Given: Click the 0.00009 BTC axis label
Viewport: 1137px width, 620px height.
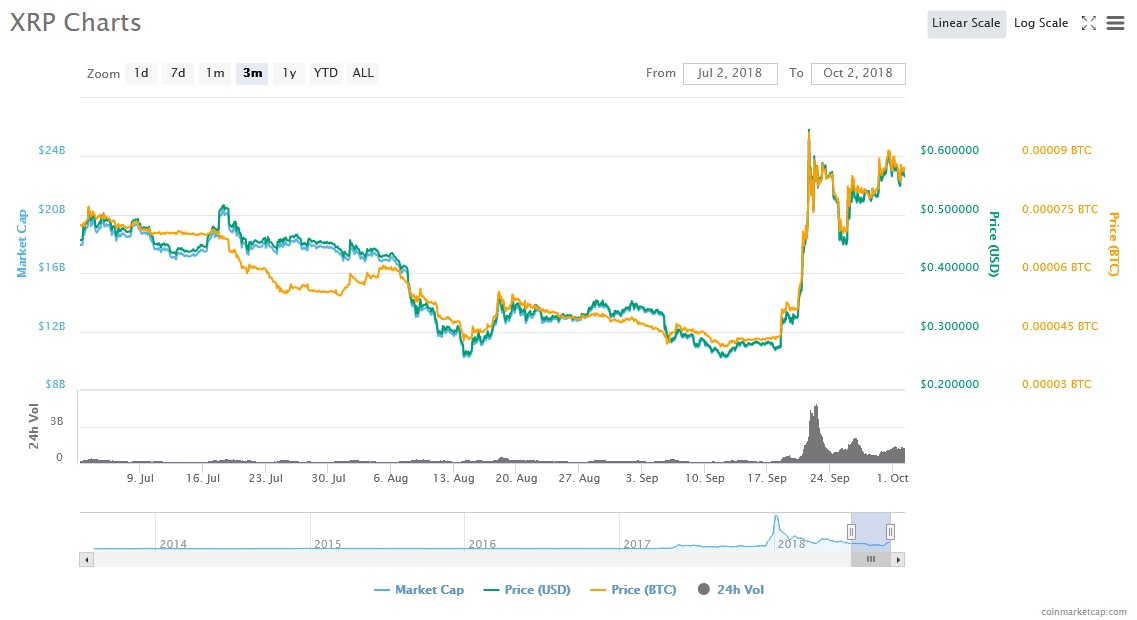Looking at the screenshot, I should point(1057,150).
